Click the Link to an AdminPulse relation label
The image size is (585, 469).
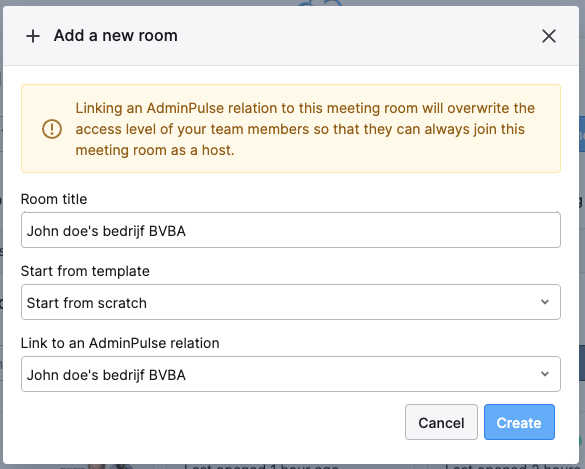(x=120, y=343)
